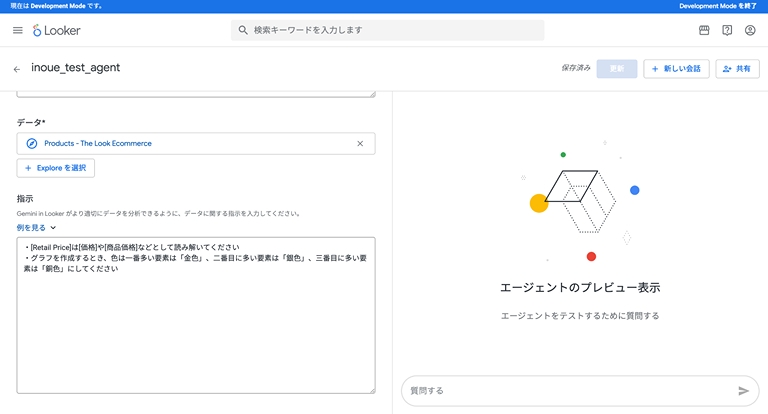The image size is (768, 414).
Task: Click the compass icon beside Products explore
Action: point(32,144)
